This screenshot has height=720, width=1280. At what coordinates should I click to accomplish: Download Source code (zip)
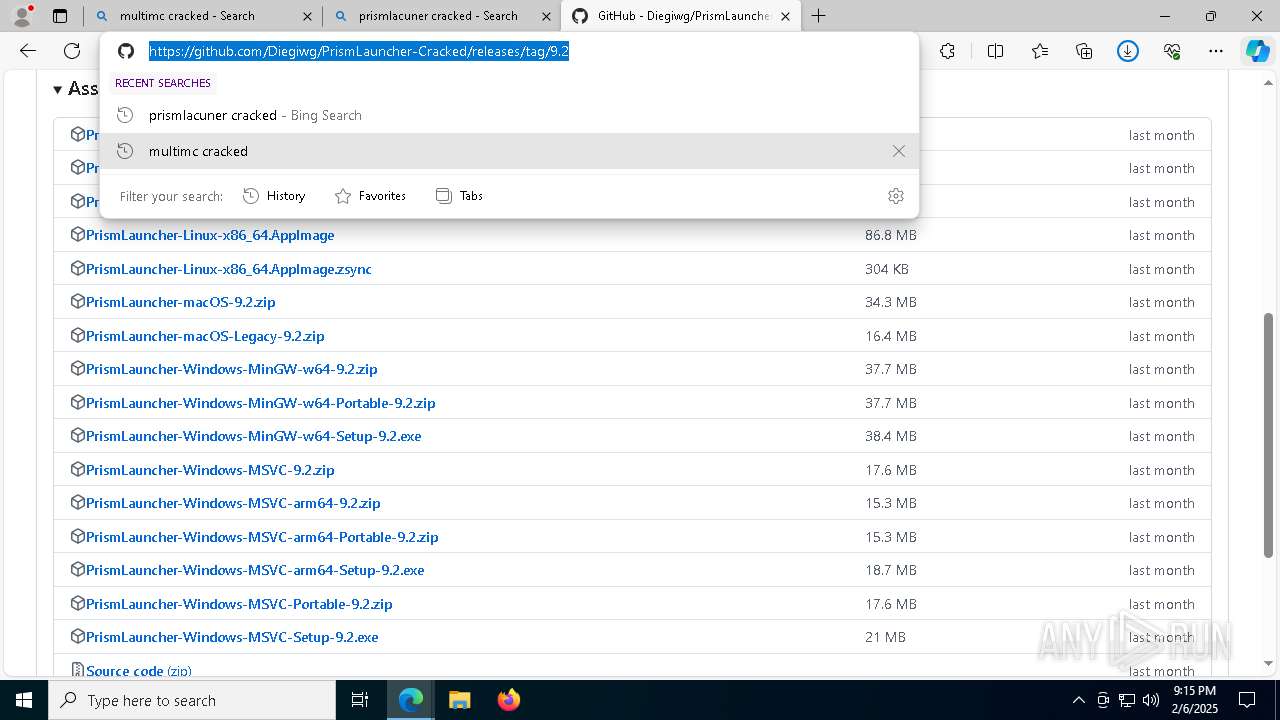(138, 671)
